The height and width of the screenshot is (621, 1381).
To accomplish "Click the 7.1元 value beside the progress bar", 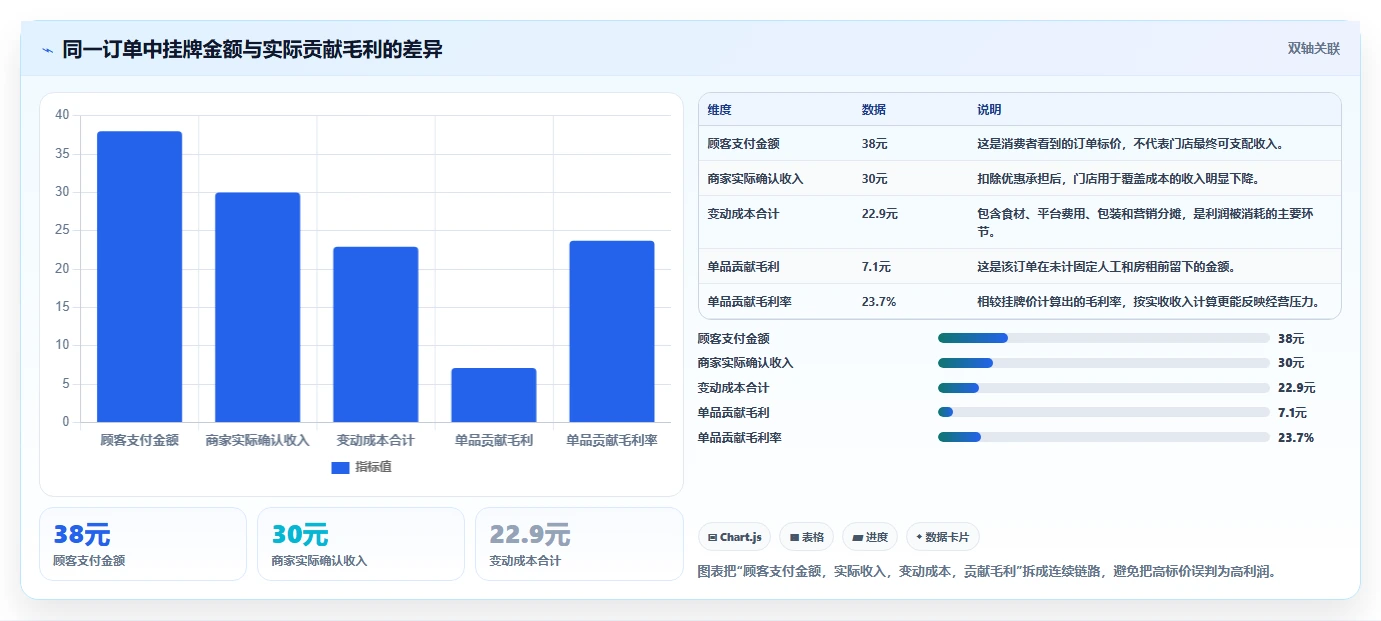I will click(x=1292, y=413).
